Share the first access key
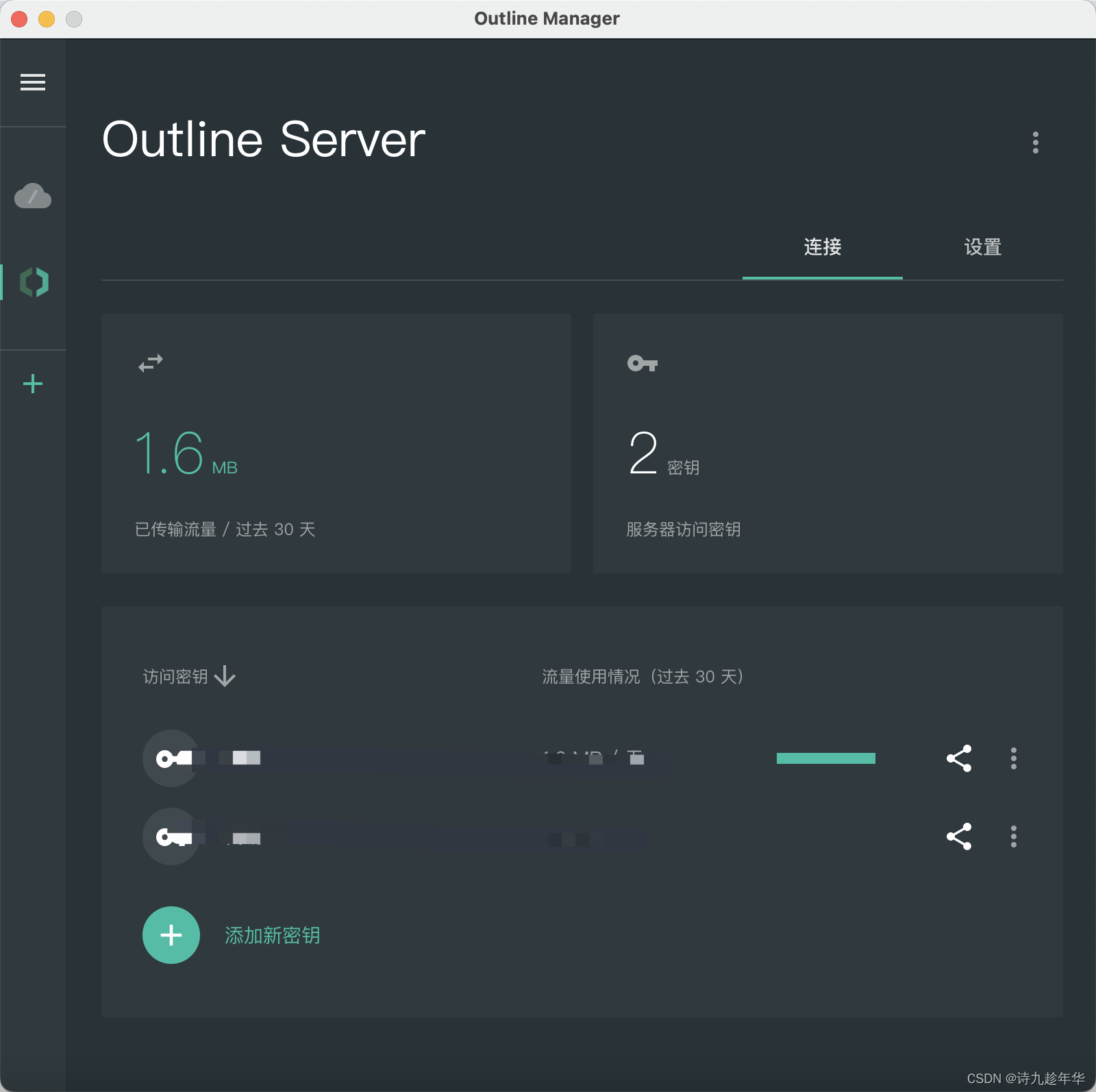The image size is (1096, 1092). coord(958,758)
